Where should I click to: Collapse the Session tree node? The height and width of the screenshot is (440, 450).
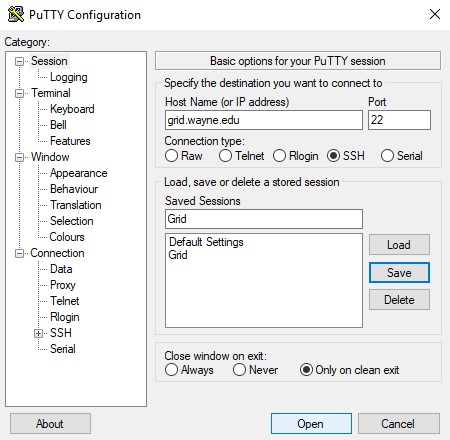(x=20, y=61)
